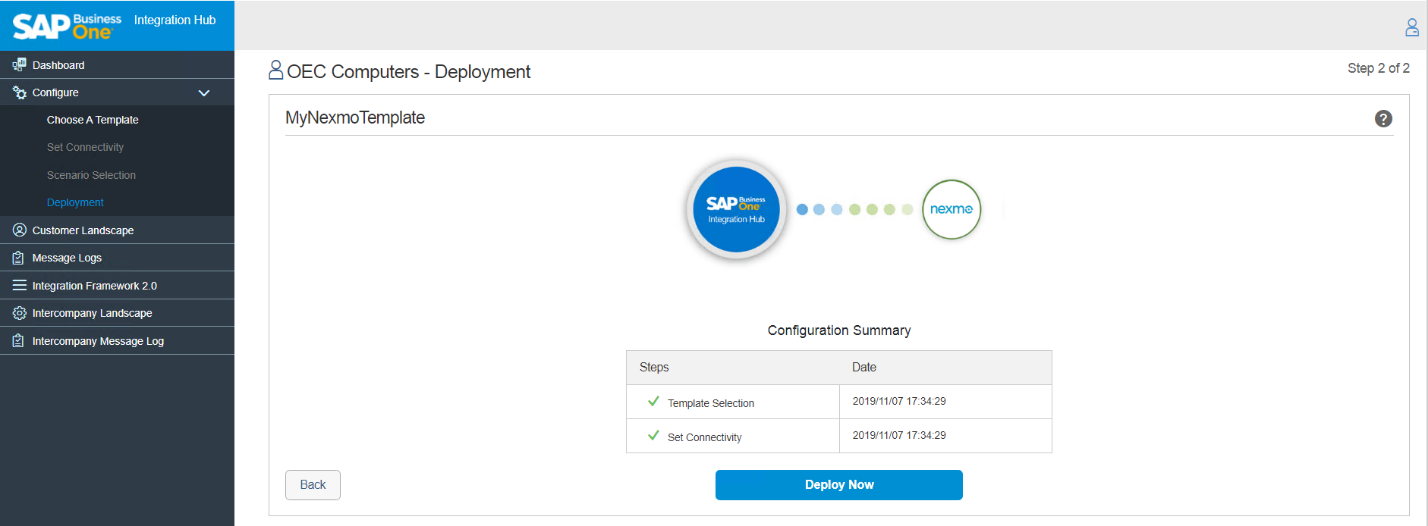Click the Message Logs clipboard icon
1428x526 pixels.
[x=19, y=258]
